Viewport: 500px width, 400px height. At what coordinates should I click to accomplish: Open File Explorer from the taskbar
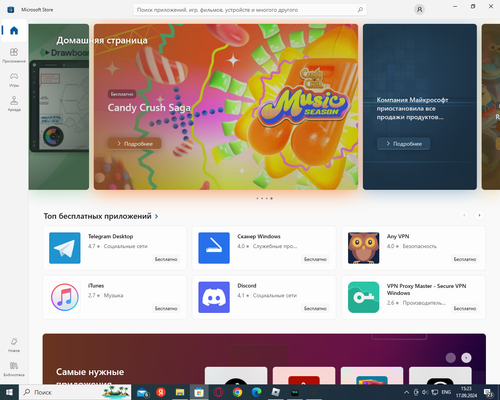[180, 392]
